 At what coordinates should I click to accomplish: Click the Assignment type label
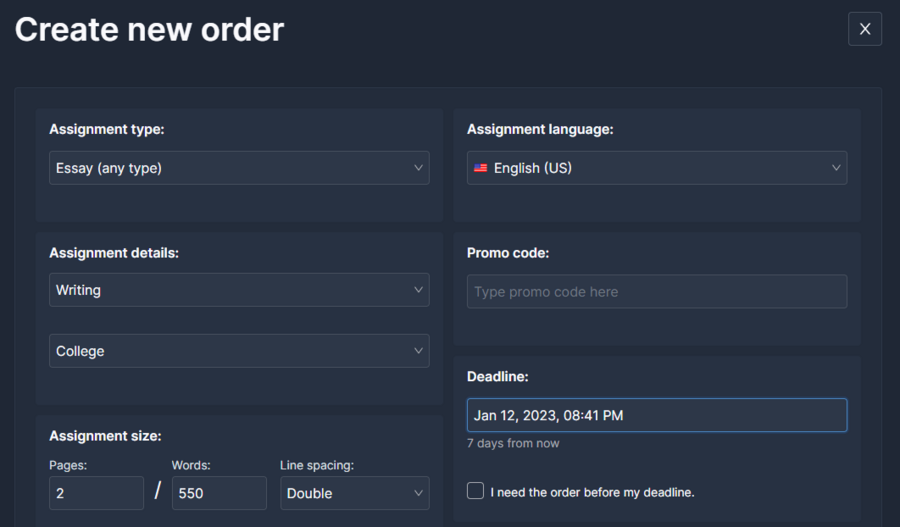point(107,130)
